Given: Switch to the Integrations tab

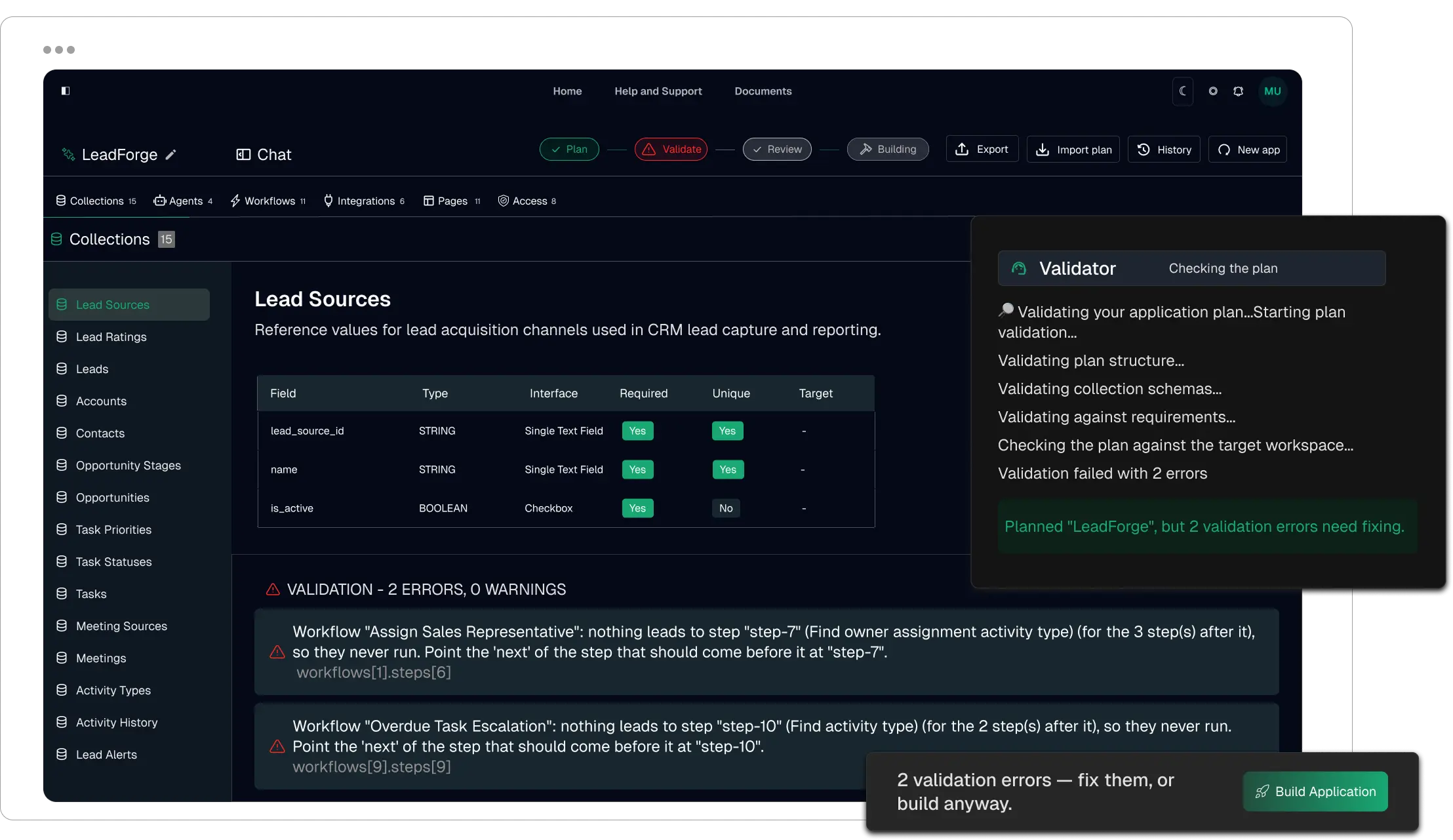Looking at the screenshot, I should 364,201.
